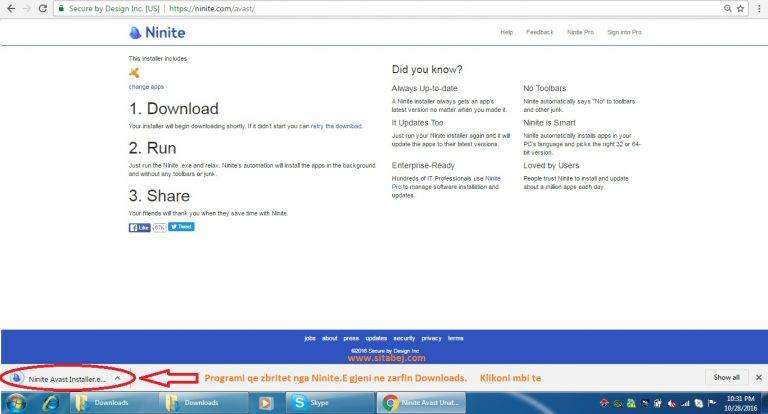Click Sign into Pro
The image size is (768, 414).
(x=624, y=32)
